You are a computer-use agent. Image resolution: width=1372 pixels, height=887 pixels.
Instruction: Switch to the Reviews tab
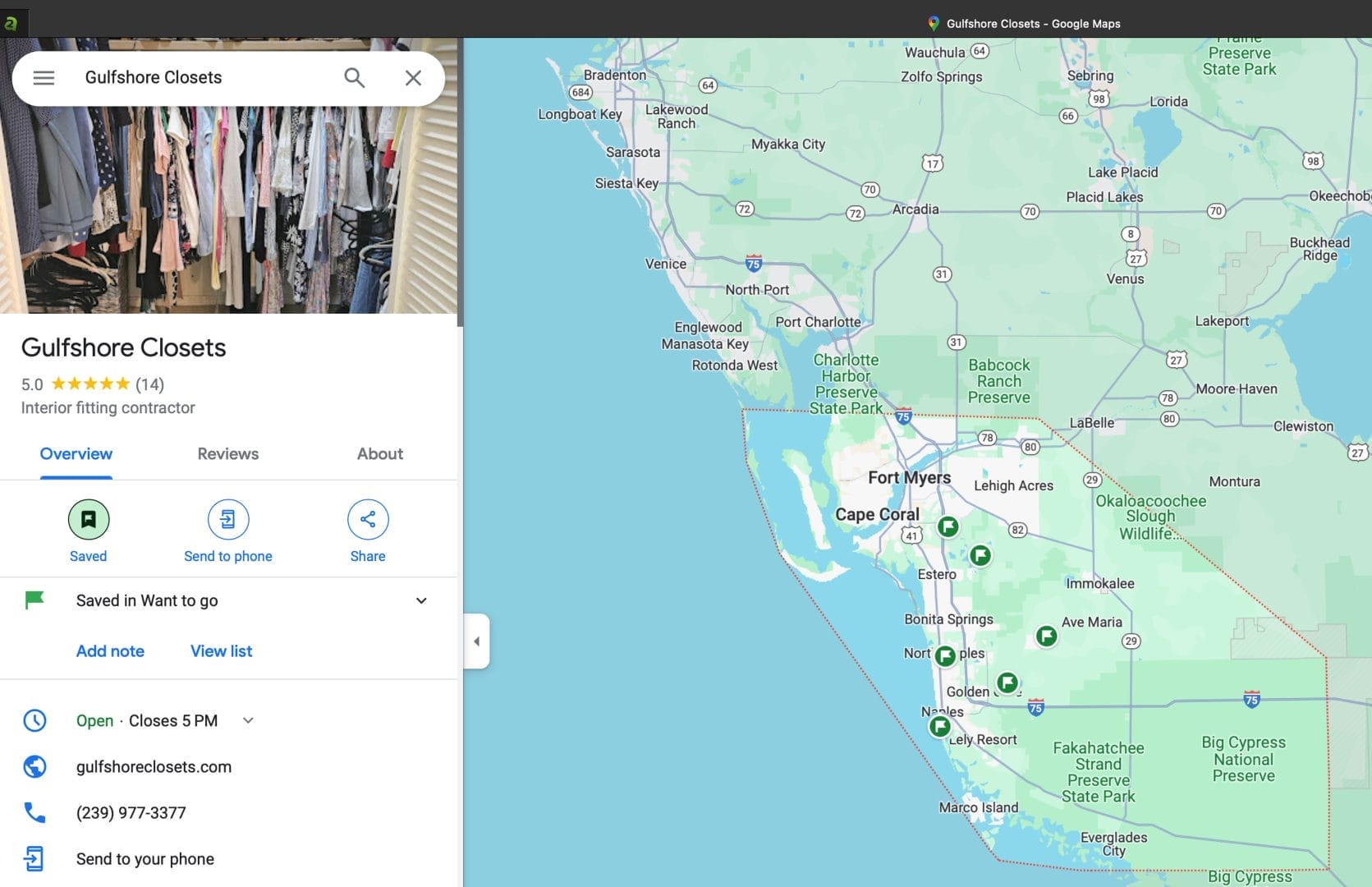click(x=228, y=454)
